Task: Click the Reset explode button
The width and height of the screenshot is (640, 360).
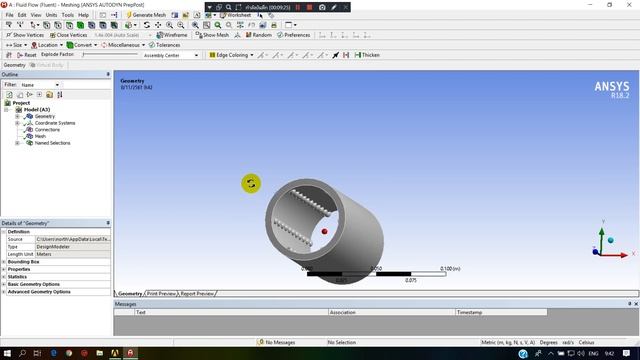Action: [x=27, y=55]
